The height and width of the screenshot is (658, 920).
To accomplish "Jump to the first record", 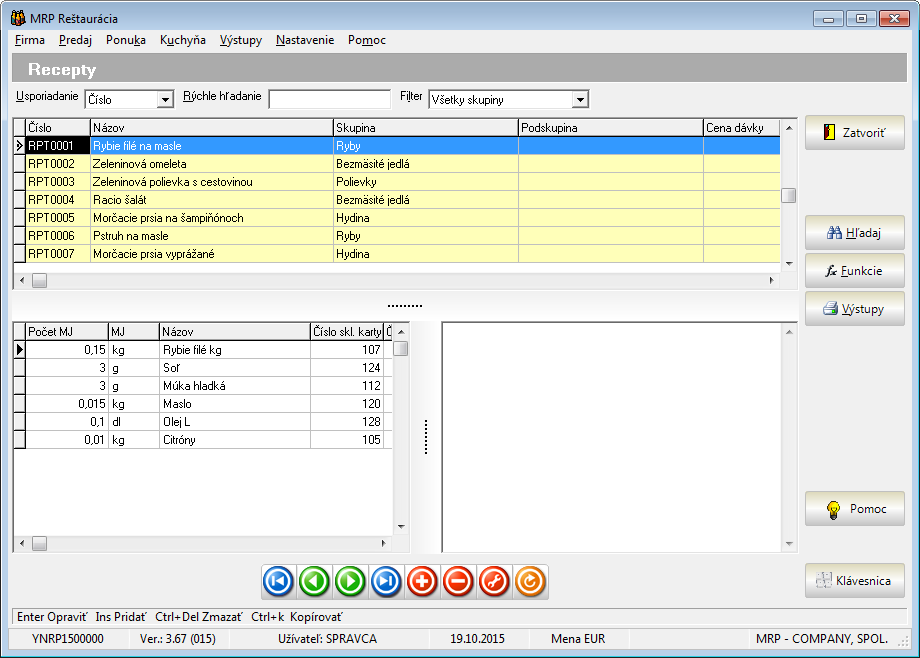I will click(x=278, y=581).
